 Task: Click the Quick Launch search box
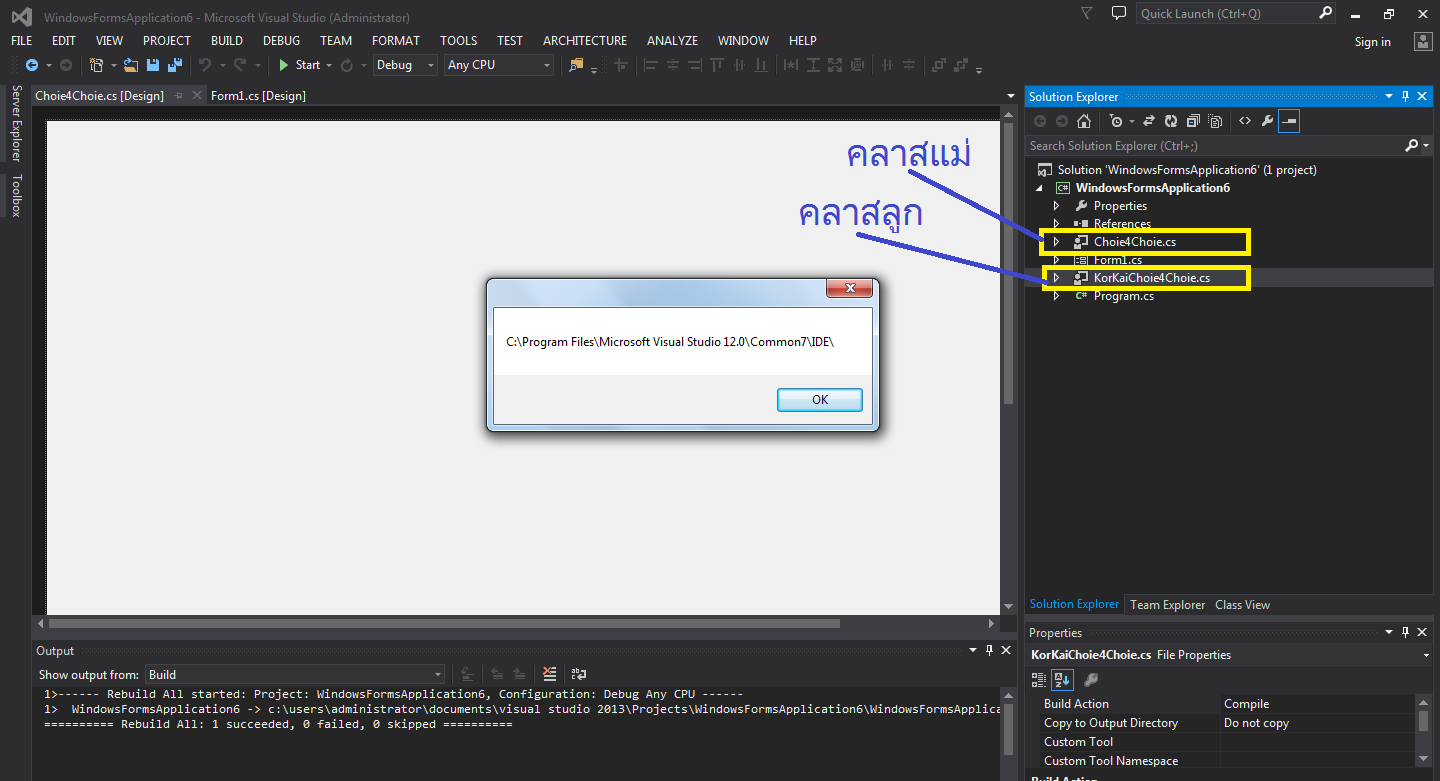(x=1236, y=14)
